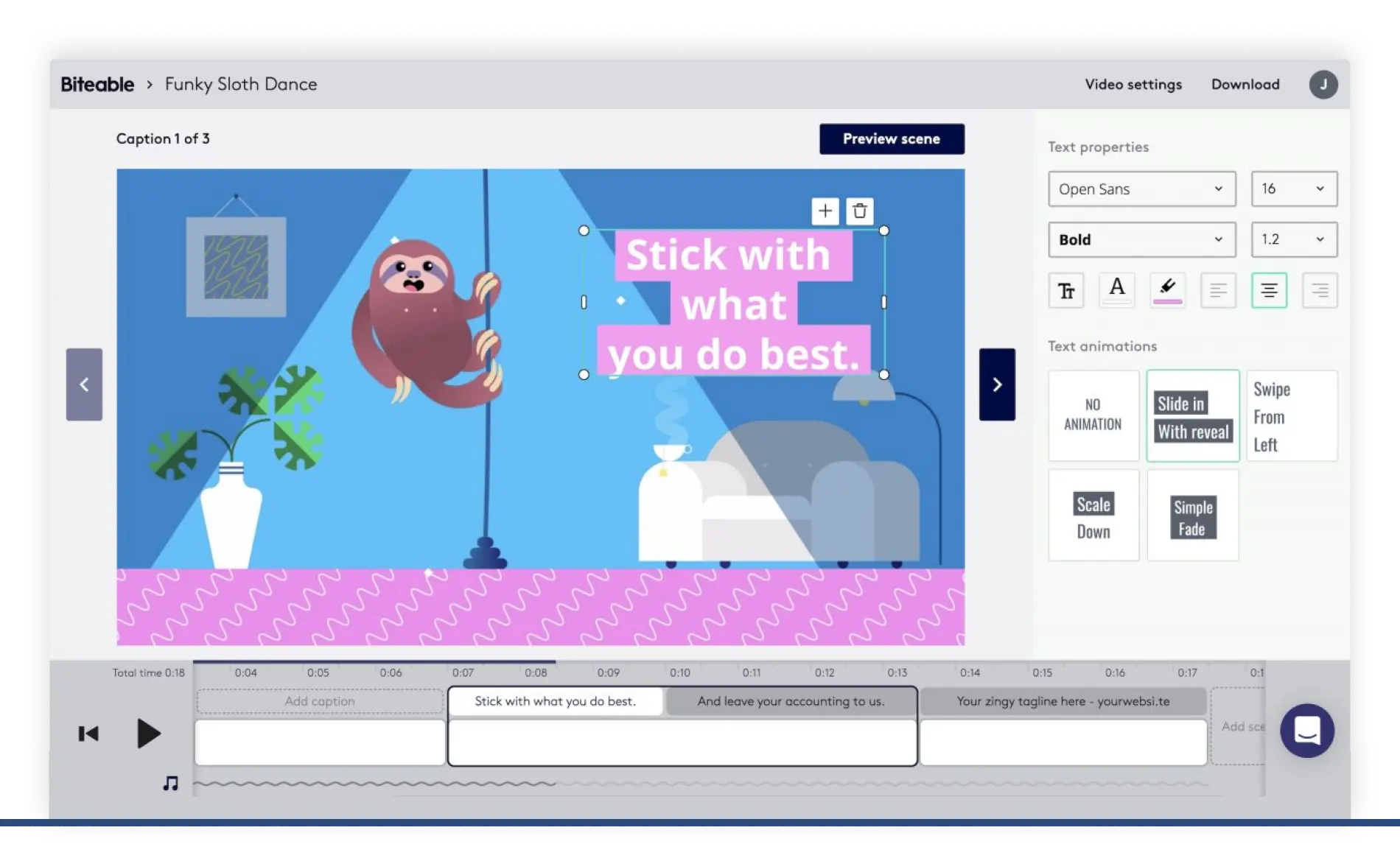
Task: Open the music track settings via the note icon
Action: 169,783
